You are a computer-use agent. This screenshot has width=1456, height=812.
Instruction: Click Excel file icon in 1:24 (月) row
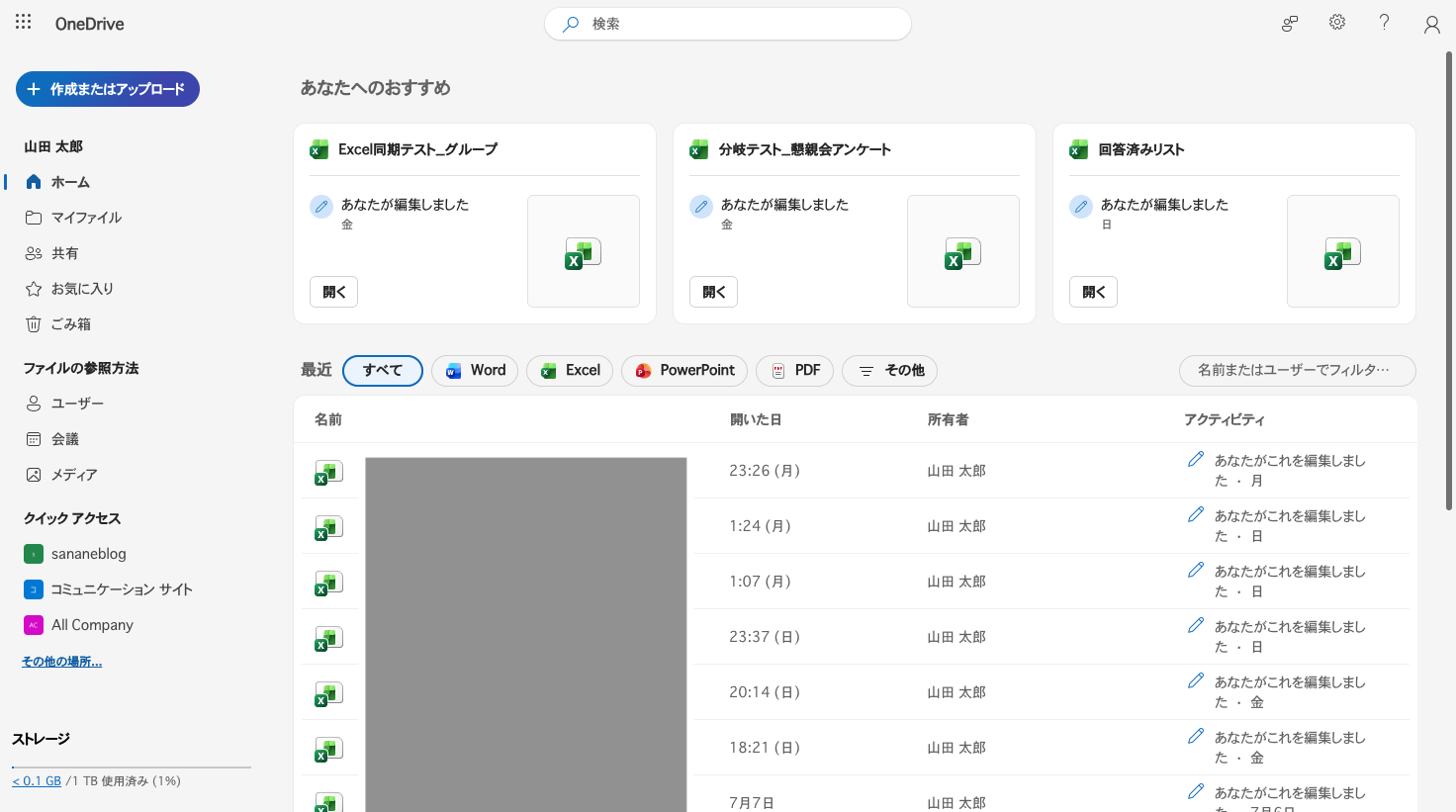(328, 528)
